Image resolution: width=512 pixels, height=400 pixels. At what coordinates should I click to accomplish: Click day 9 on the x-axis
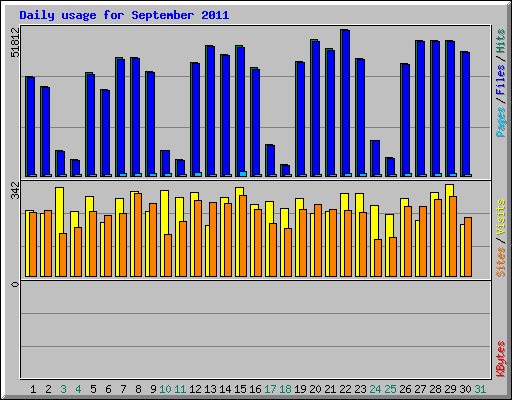[x=153, y=389]
